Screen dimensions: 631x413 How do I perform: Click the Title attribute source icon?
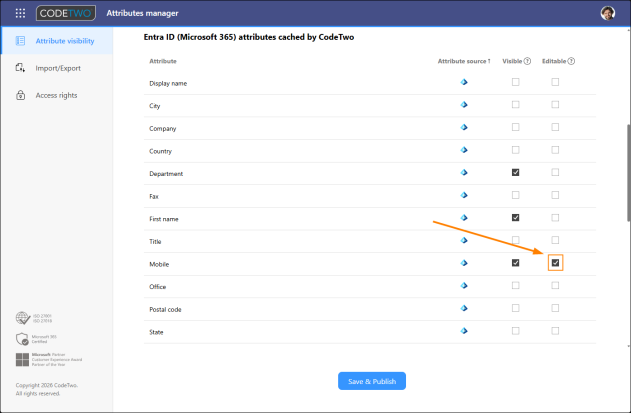point(464,240)
